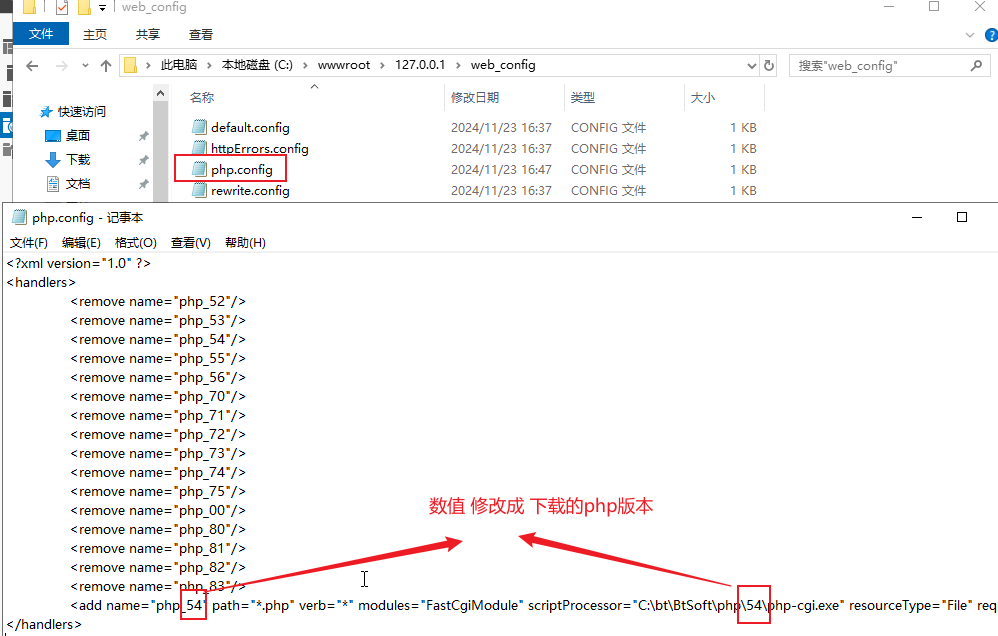The width and height of the screenshot is (998, 636).
Task: Open the 共享 ribbon tab
Action: point(148,34)
